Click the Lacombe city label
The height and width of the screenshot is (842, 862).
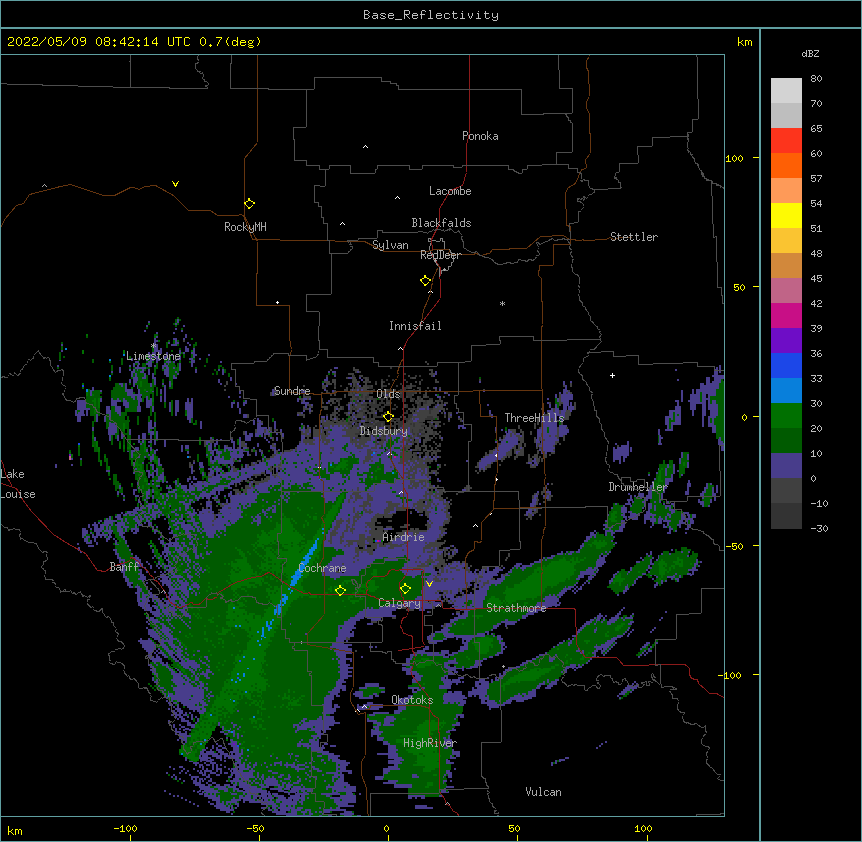[x=450, y=191]
